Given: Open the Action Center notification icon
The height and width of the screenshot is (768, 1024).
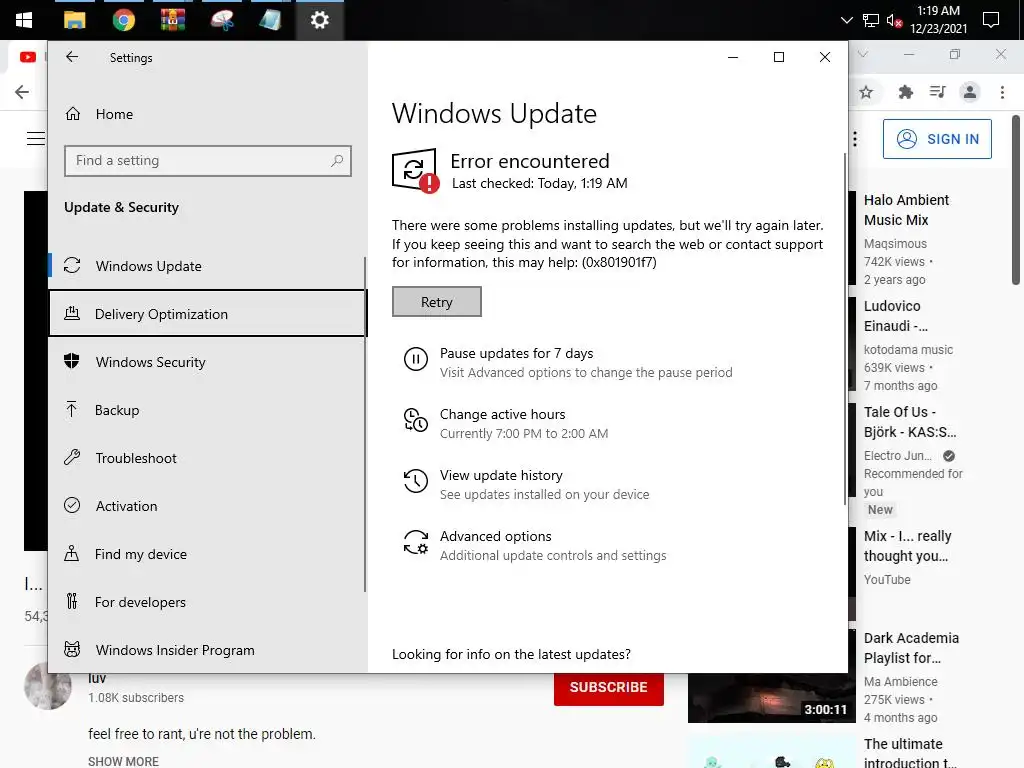Looking at the screenshot, I should (991, 20).
